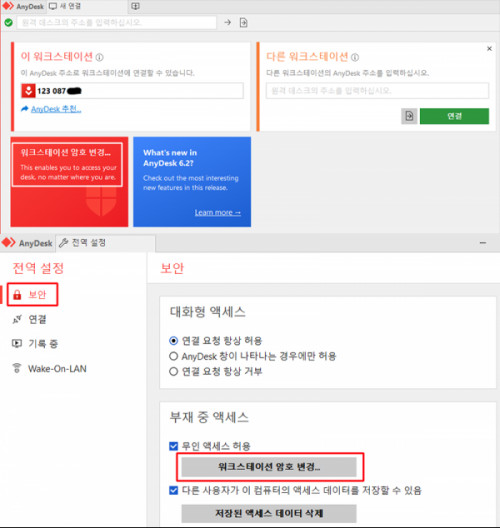Open Learn more link in blue panel

tap(218, 212)
